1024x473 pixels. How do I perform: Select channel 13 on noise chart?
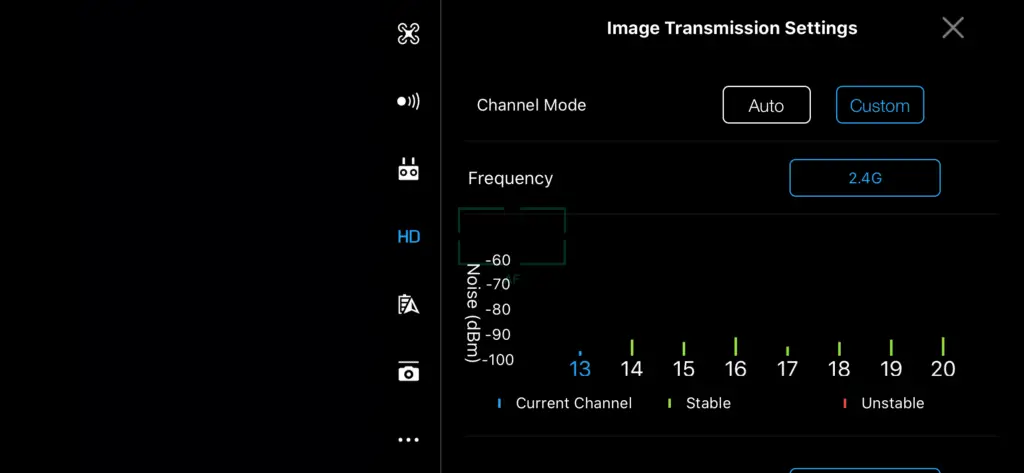pos(580,368)
